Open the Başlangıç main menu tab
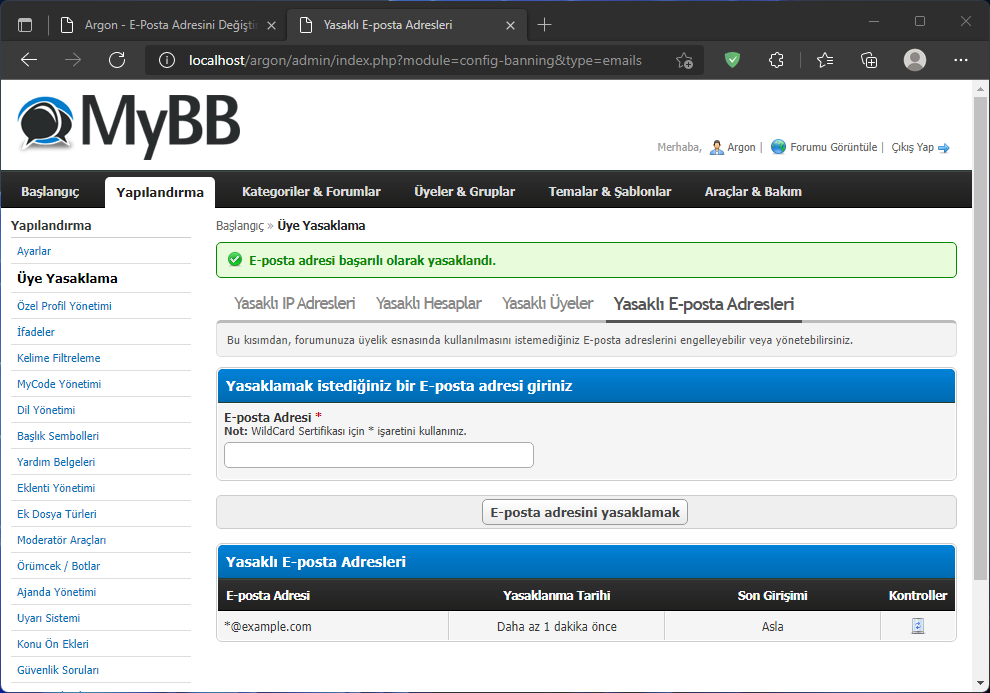Screen dimensions: 990x693 (51, 191)
